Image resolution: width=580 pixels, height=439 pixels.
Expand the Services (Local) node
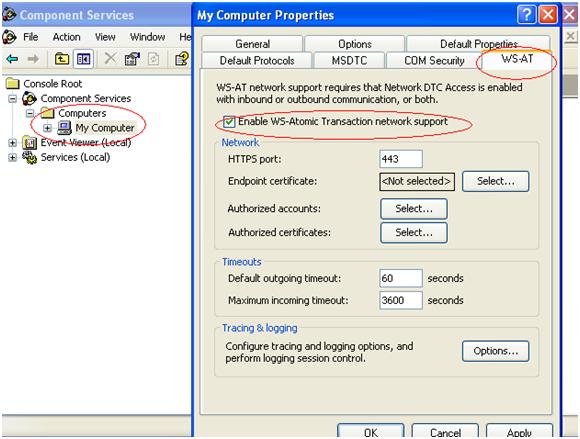(13, 158)
